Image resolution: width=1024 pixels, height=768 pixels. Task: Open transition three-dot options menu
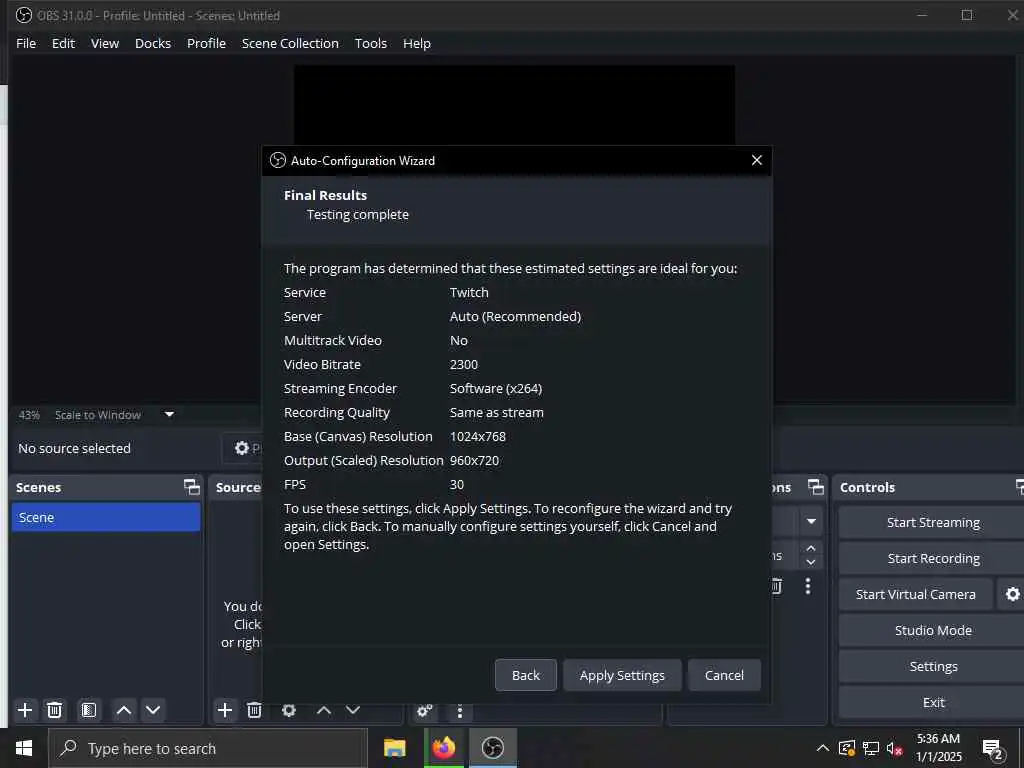pyautogui.click(x=808, y=586)
